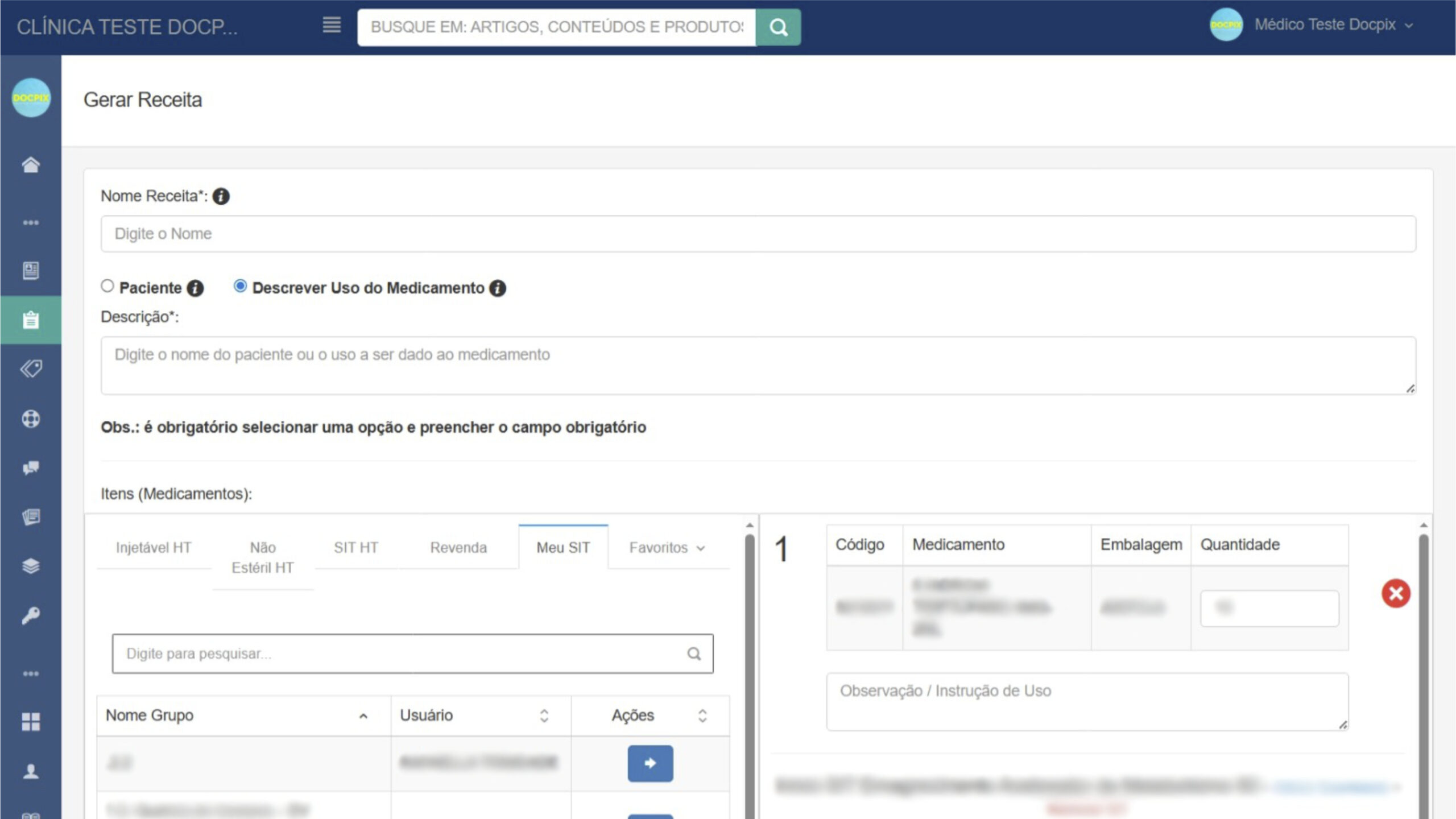Click blue arrow button in first row

click(650, 763)
